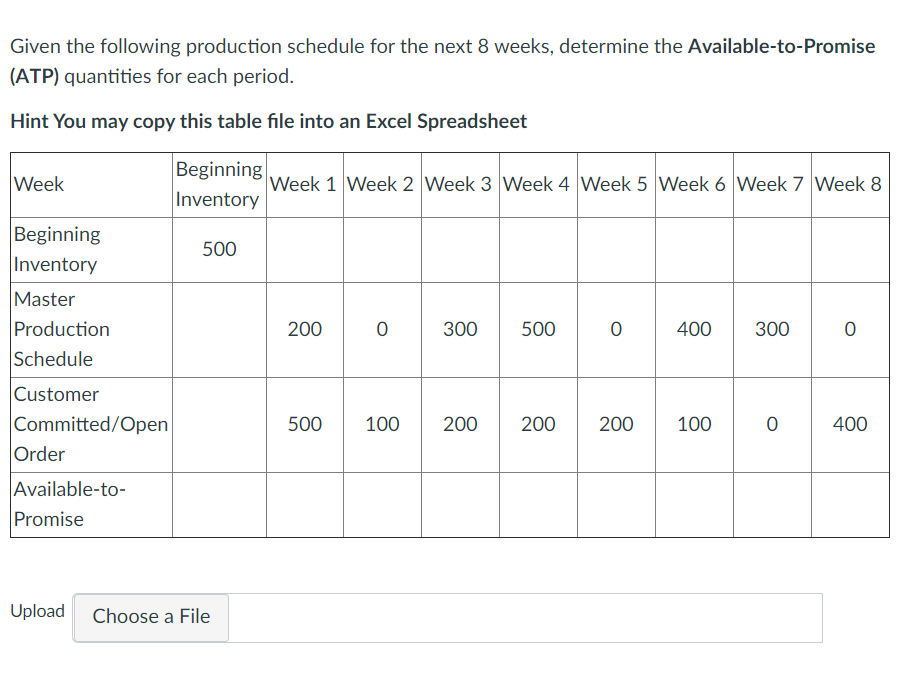Image resolution: width=905 pixels, height=676 pixels.
Task: Select the Master Production Schedule row label
Action: 62,328
